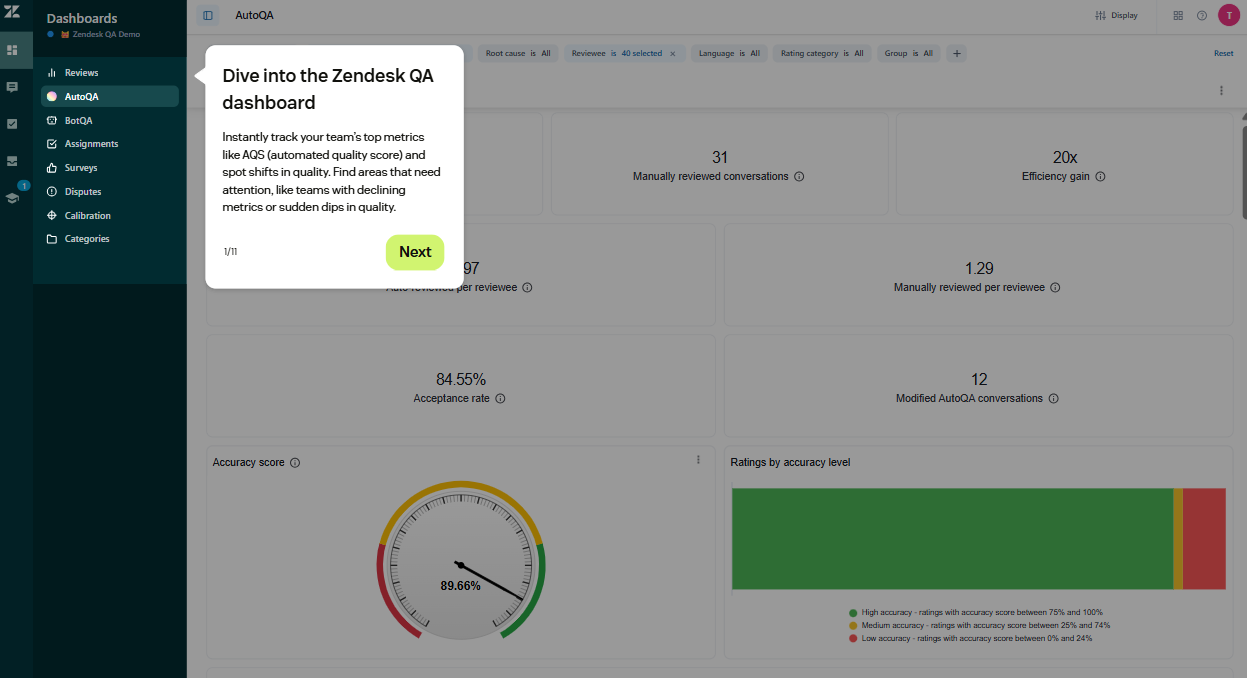Click the 12 modified AutoQA conversations value

click(979, 380)
